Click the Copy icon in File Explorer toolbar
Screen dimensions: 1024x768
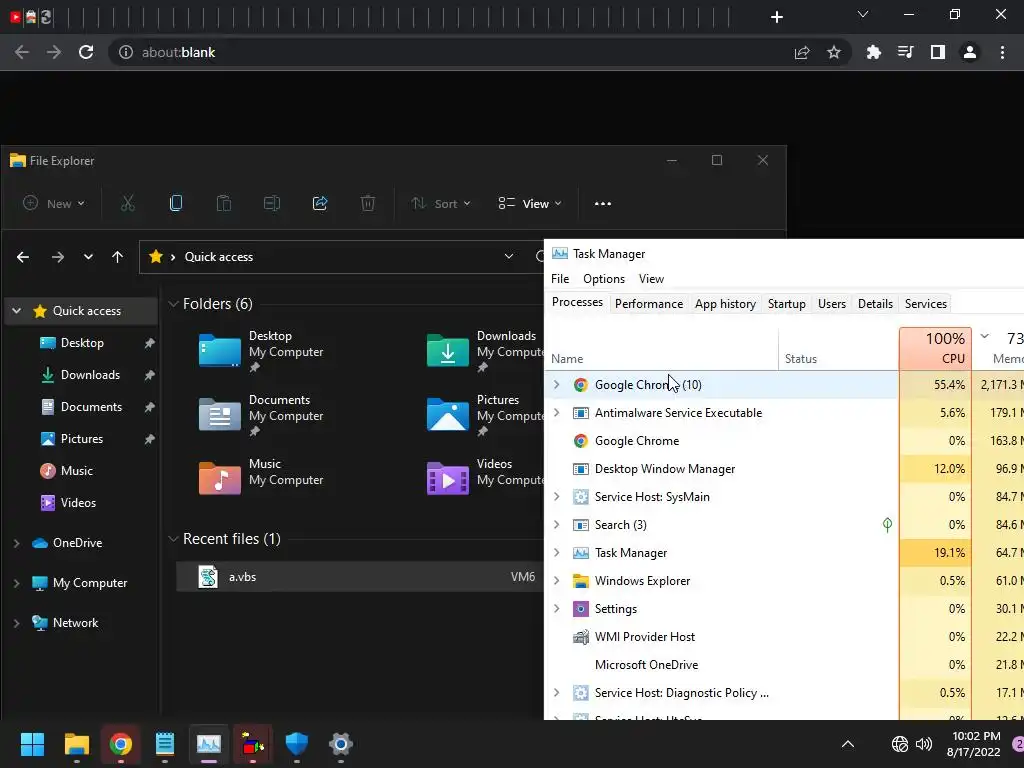pyautogui.click(x=176, y=204)
